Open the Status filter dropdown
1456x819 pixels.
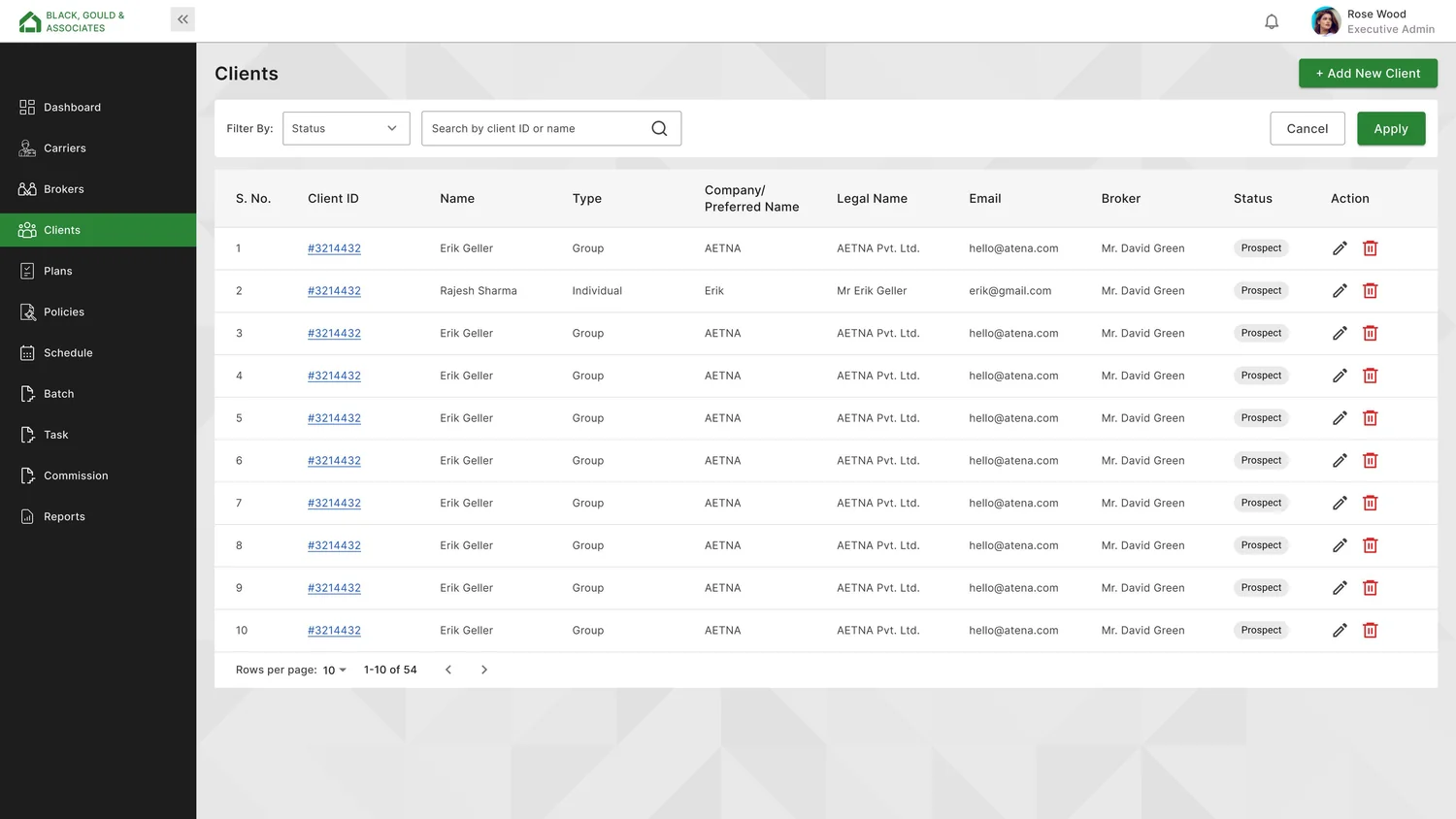[346, 128]
